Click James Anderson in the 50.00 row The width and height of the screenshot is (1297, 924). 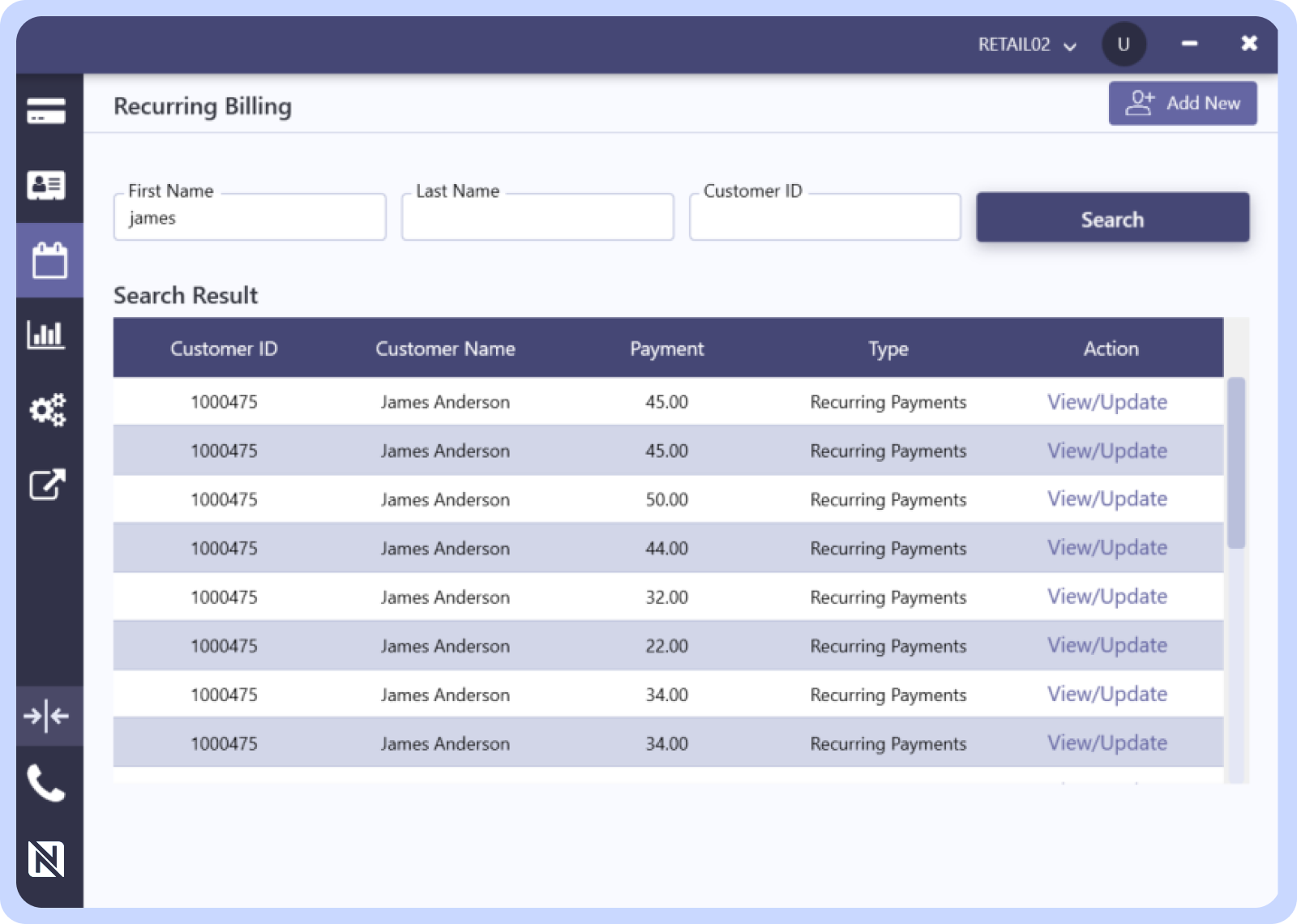pyautogui.click(x=445, y=499)
